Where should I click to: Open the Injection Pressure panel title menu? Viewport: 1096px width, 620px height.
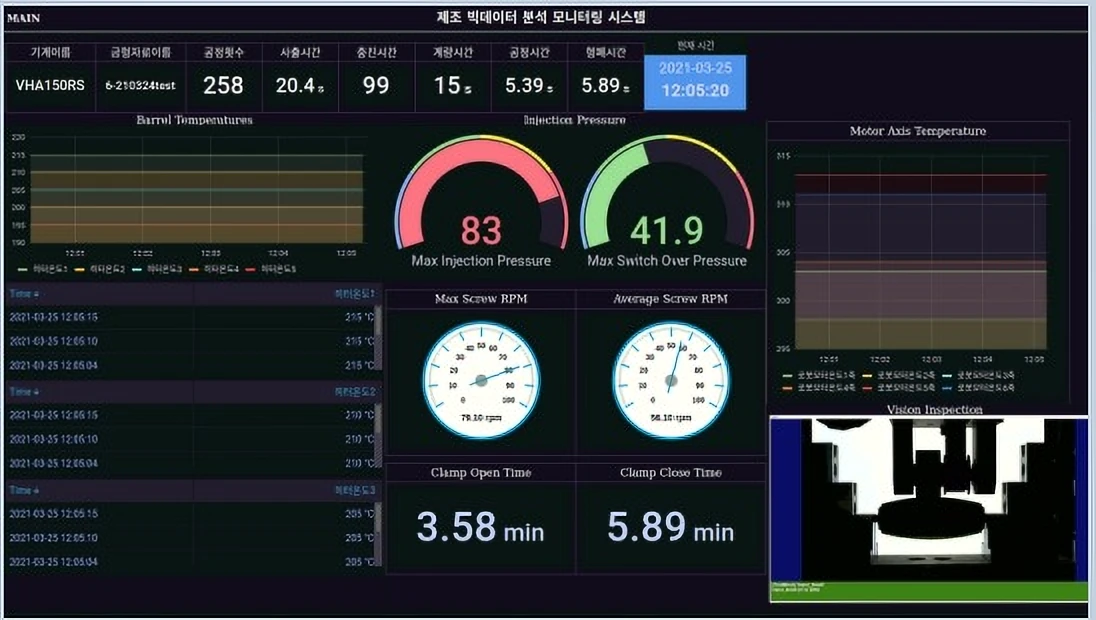point(575,120)
